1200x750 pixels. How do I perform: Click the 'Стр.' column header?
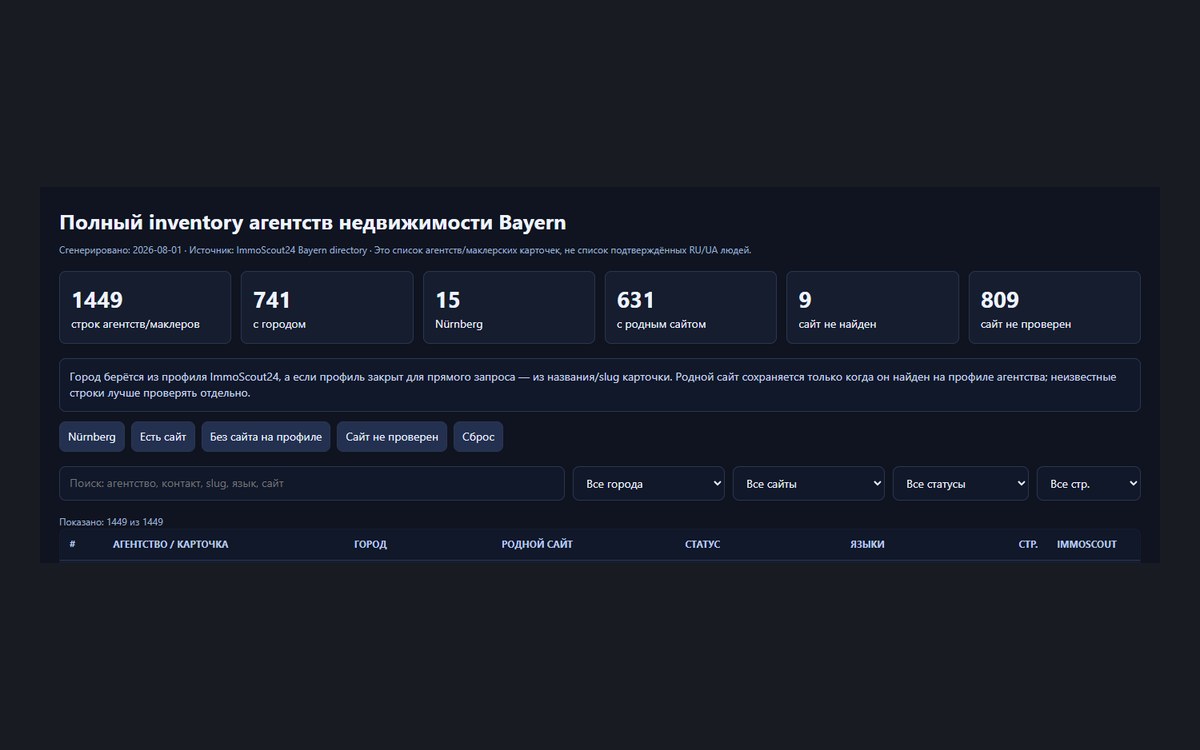pyautogui.click(x=1028, y=544)
